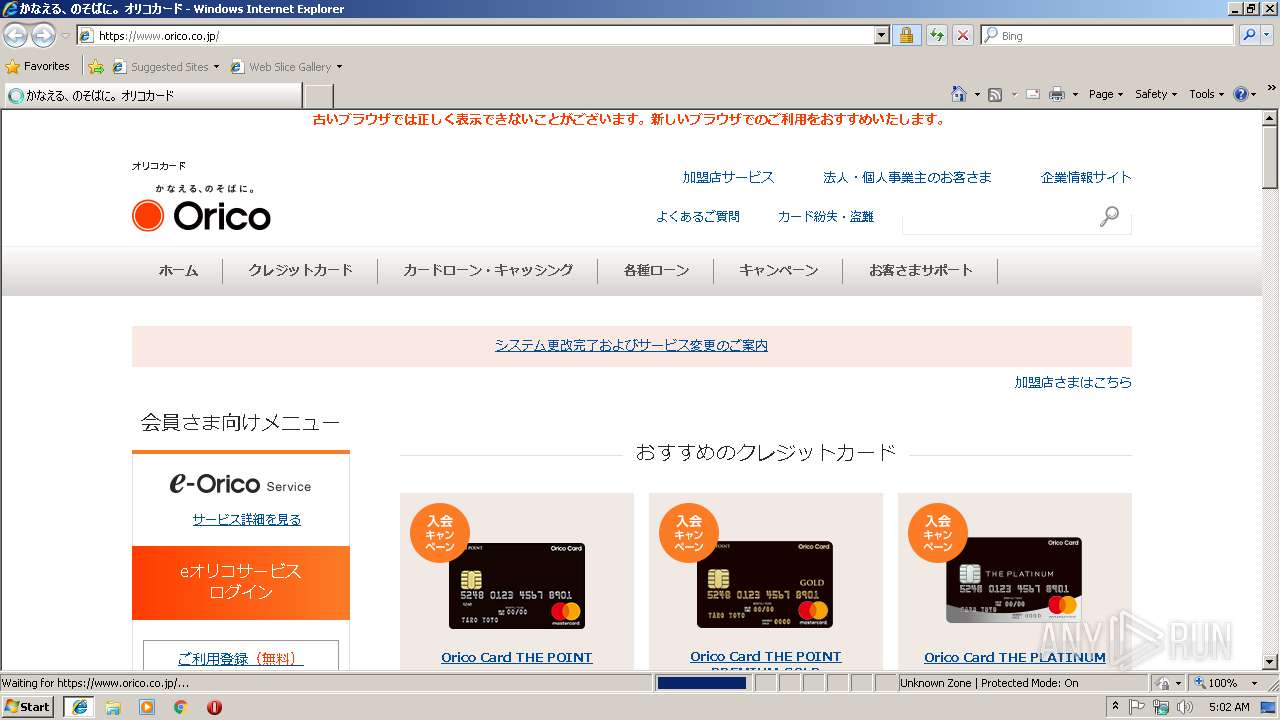Click the Refresh page icon

click(936, 35)
